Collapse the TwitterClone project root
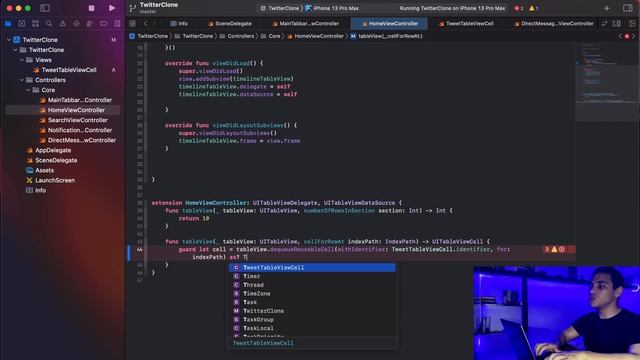The width and height of the screenshot is (640, 360). tap(9, 40)
